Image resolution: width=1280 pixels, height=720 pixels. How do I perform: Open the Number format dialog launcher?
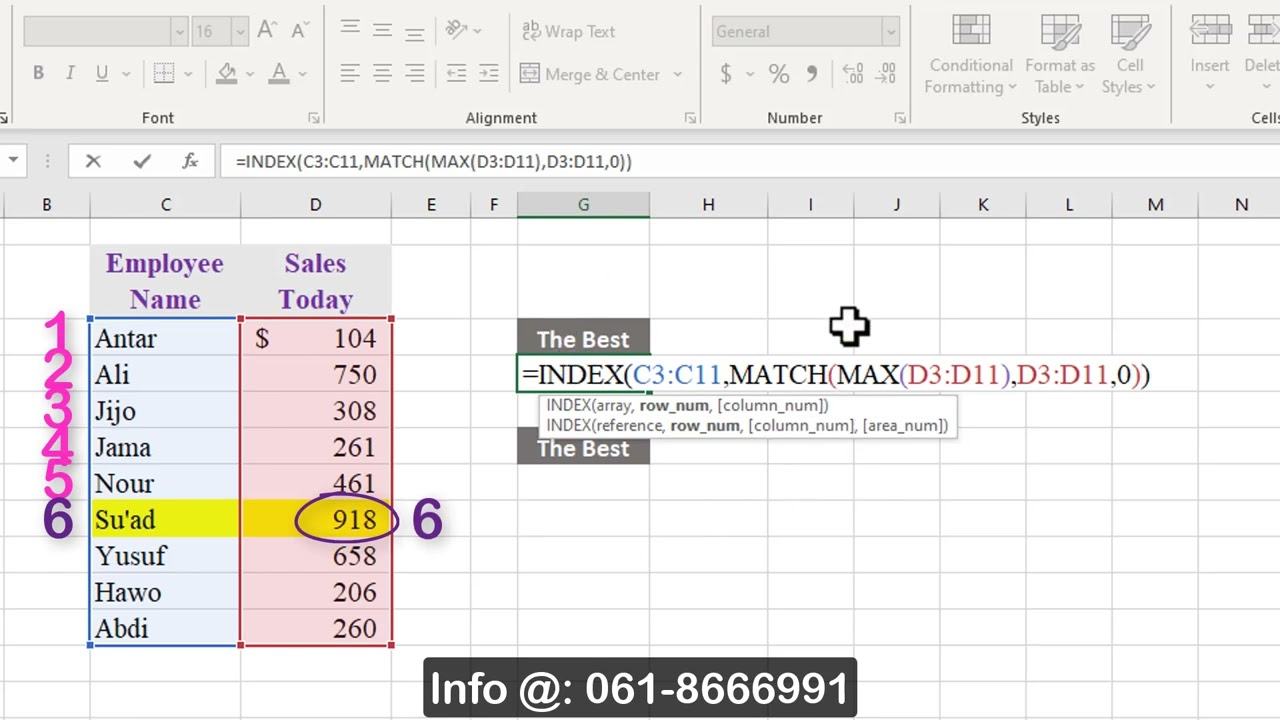pyautogui.click(x=900, y=118)
